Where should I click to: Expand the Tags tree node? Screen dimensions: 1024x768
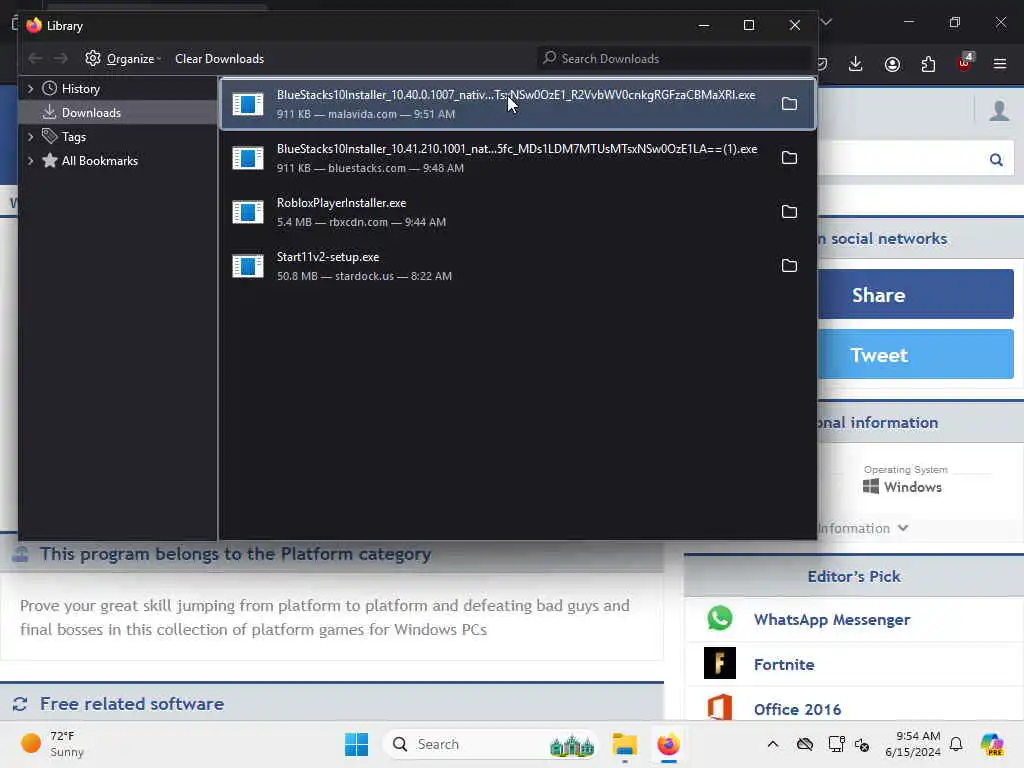[30, 136]
